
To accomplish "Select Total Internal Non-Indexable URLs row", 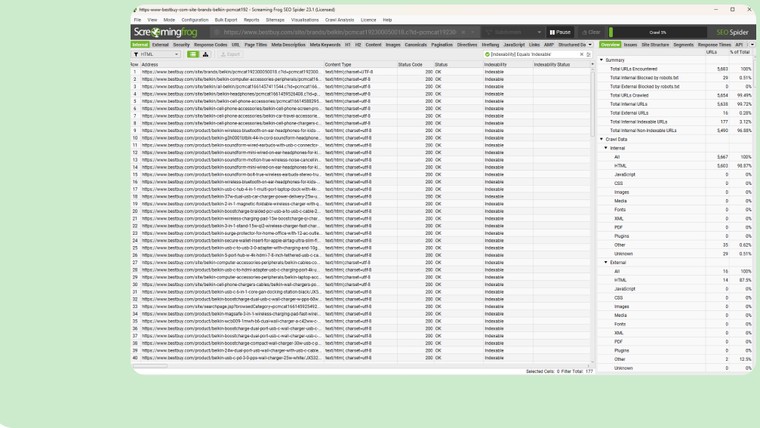I will (x=676, y=130).
